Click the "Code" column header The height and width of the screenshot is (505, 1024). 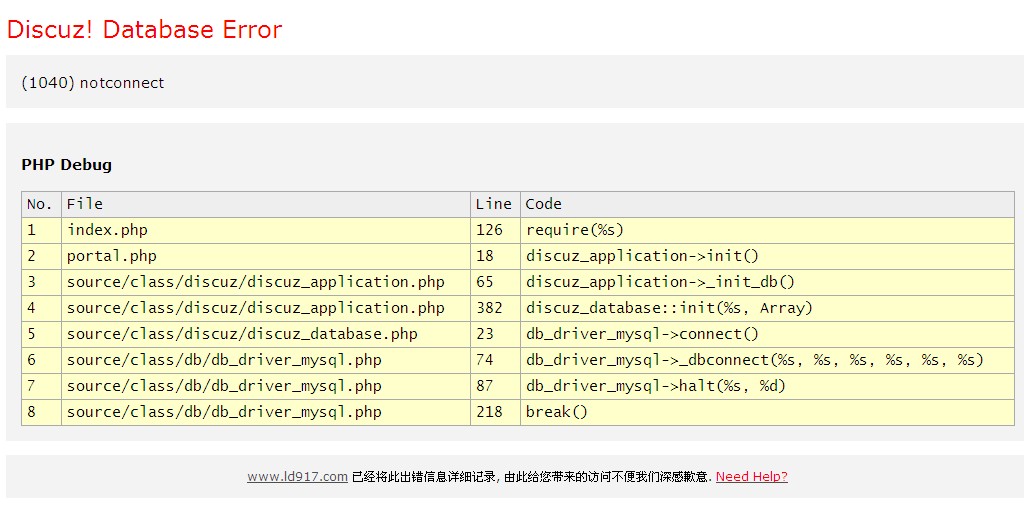[x=544, y=204]
